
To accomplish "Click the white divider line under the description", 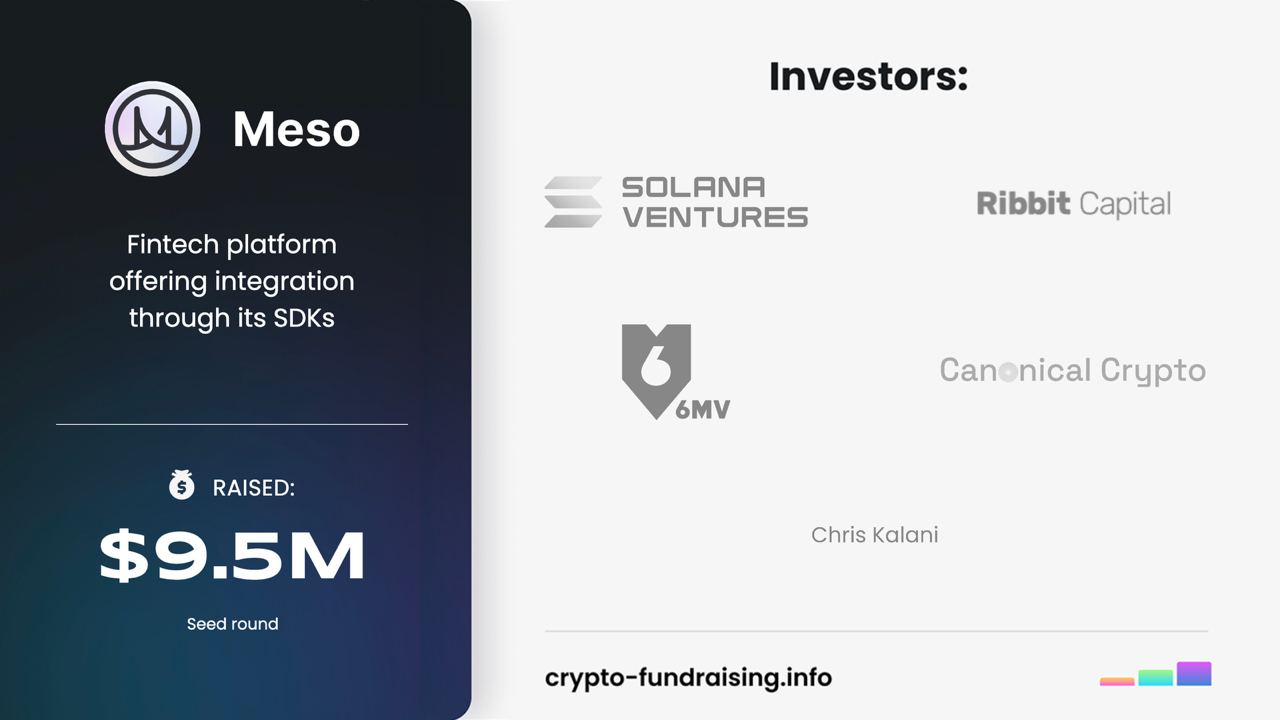I will (x=232, y=424).
